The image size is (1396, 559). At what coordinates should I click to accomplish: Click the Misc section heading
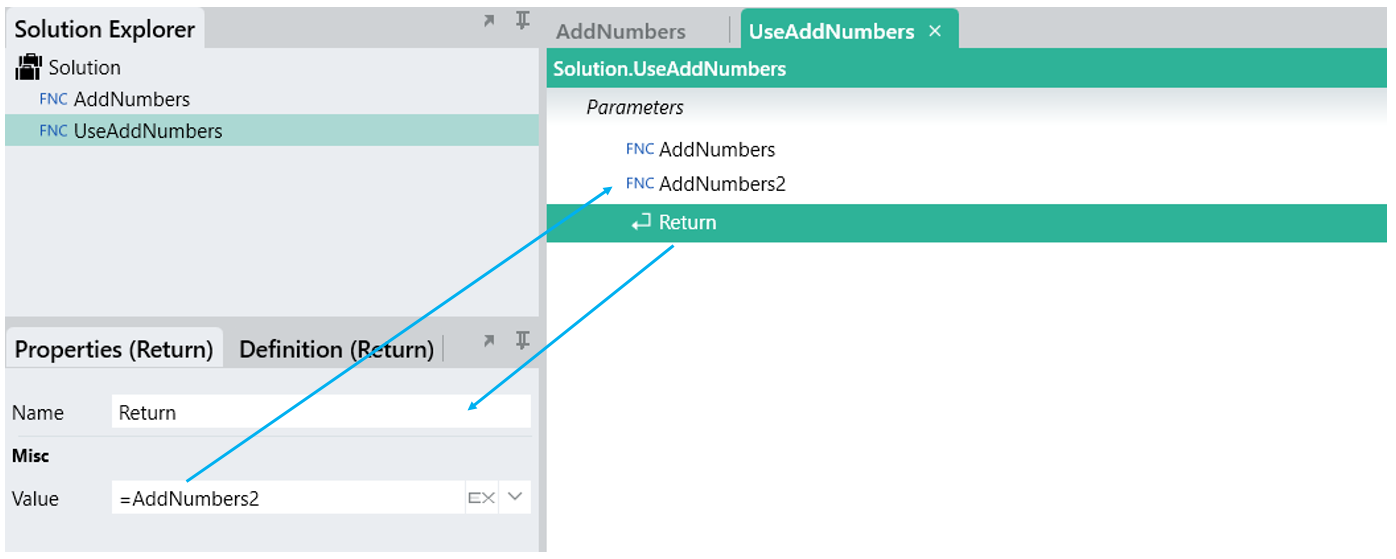click(x=31, y=455)
